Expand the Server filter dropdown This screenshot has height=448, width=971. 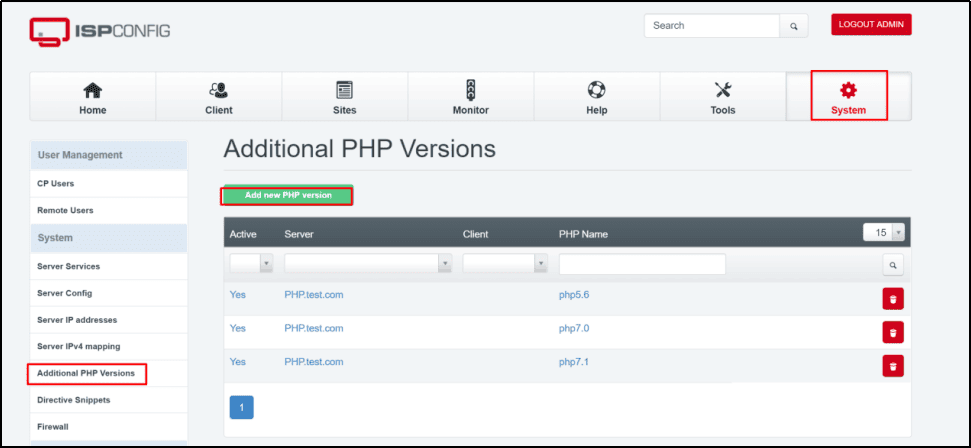367,263
